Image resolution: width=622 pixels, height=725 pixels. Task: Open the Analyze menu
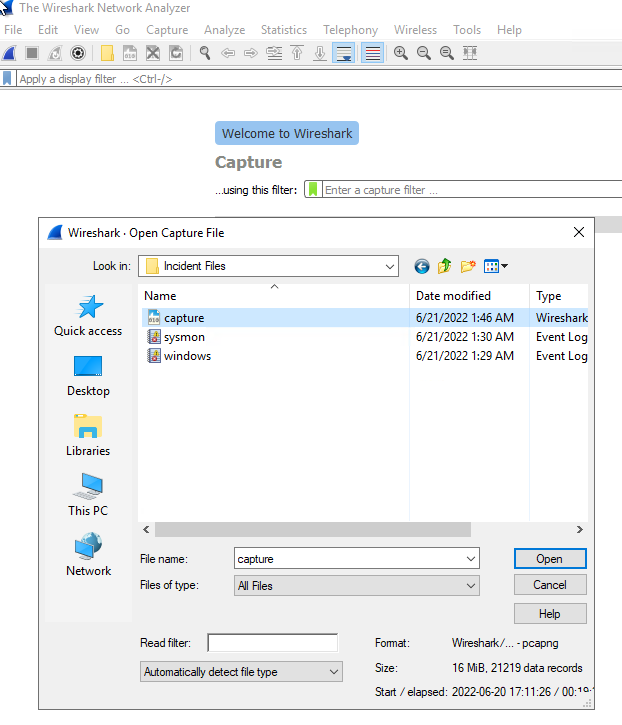[x=224, y=30]
